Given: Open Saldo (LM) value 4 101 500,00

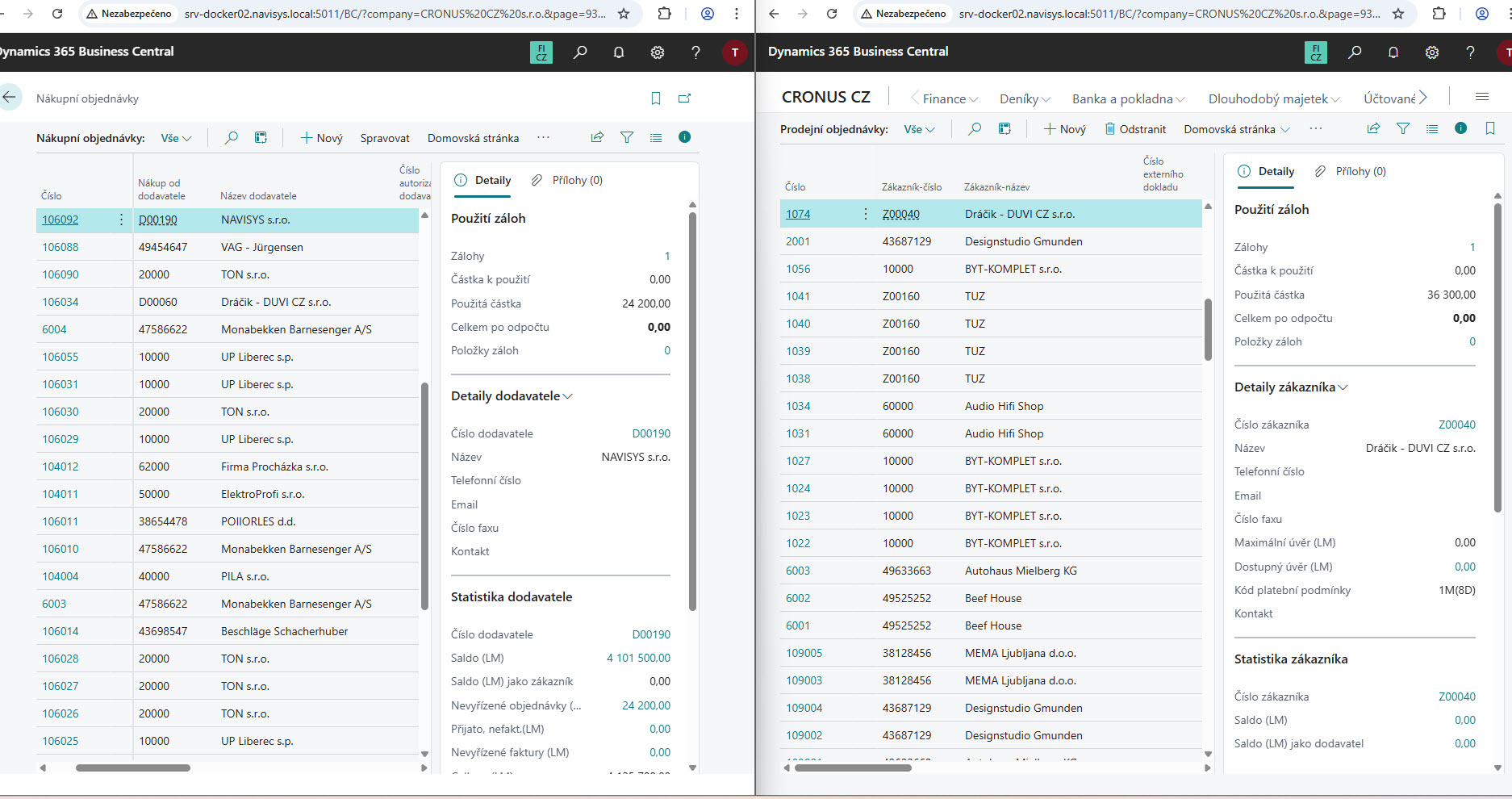Looking at the screenshot, I should [x=638, y=658].
